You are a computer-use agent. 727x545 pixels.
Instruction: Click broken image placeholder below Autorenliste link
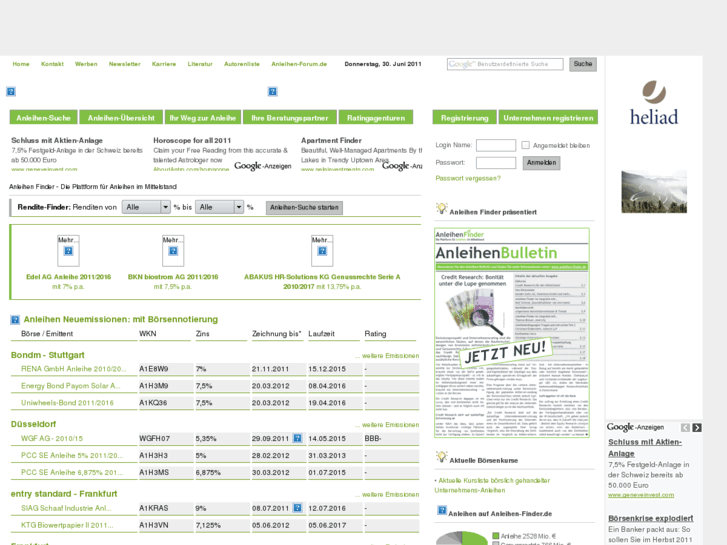pos(273,91)
